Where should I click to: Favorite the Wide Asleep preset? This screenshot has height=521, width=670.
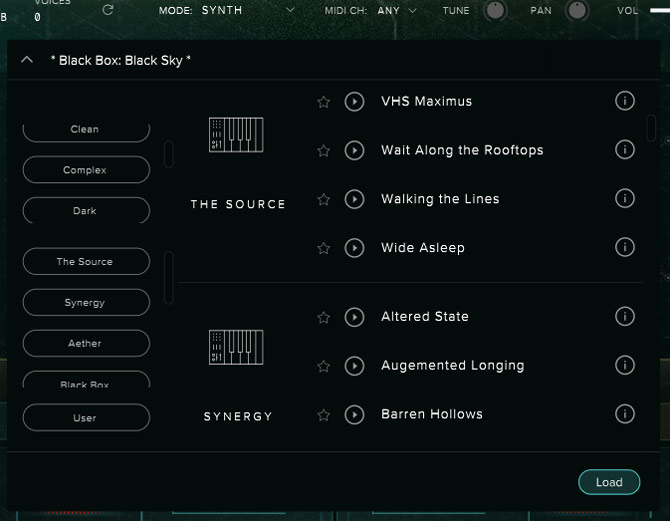coord(323,248)
